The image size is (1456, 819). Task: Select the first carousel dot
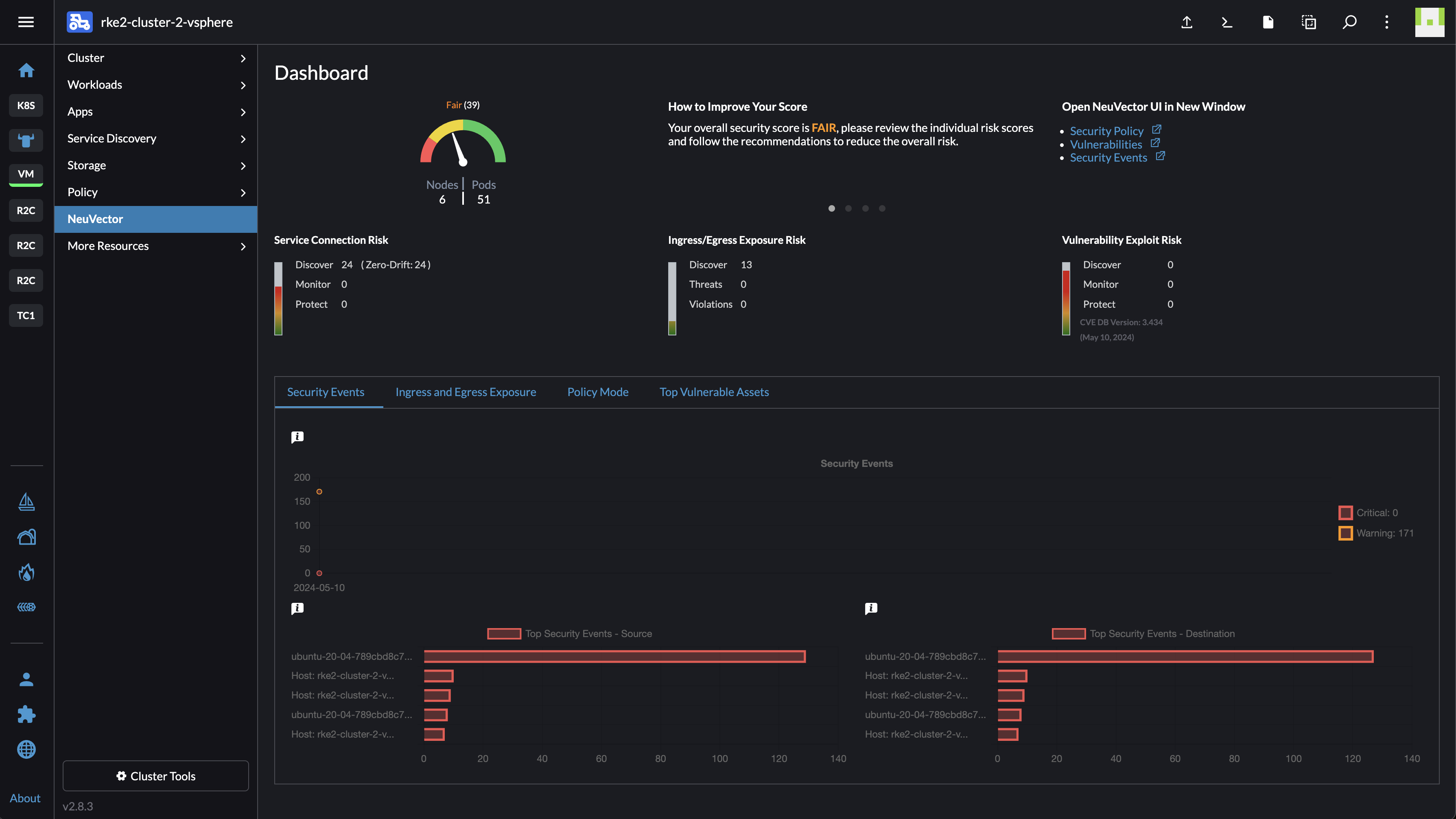[x=831, y=208]
